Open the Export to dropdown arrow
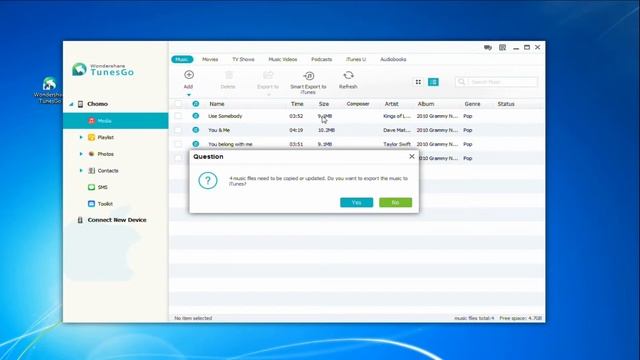The height and width of the screenshot is (360, 640). (x=268, y=95)
